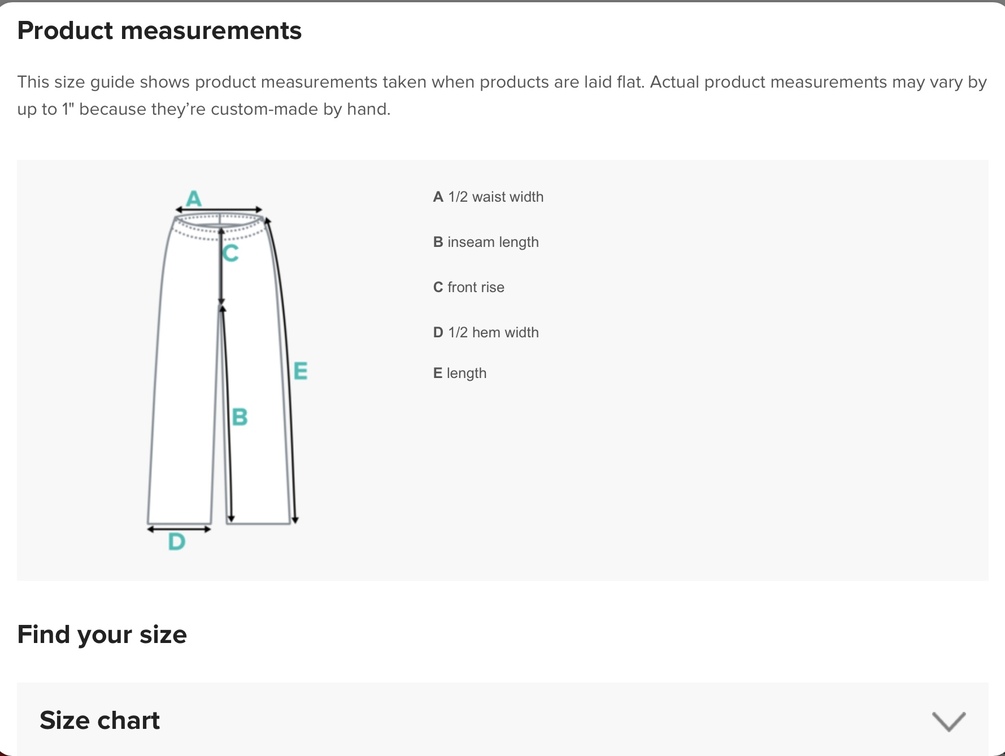1005x756 pixels.
Task: Click the Size chart section title
Action: 99,721
